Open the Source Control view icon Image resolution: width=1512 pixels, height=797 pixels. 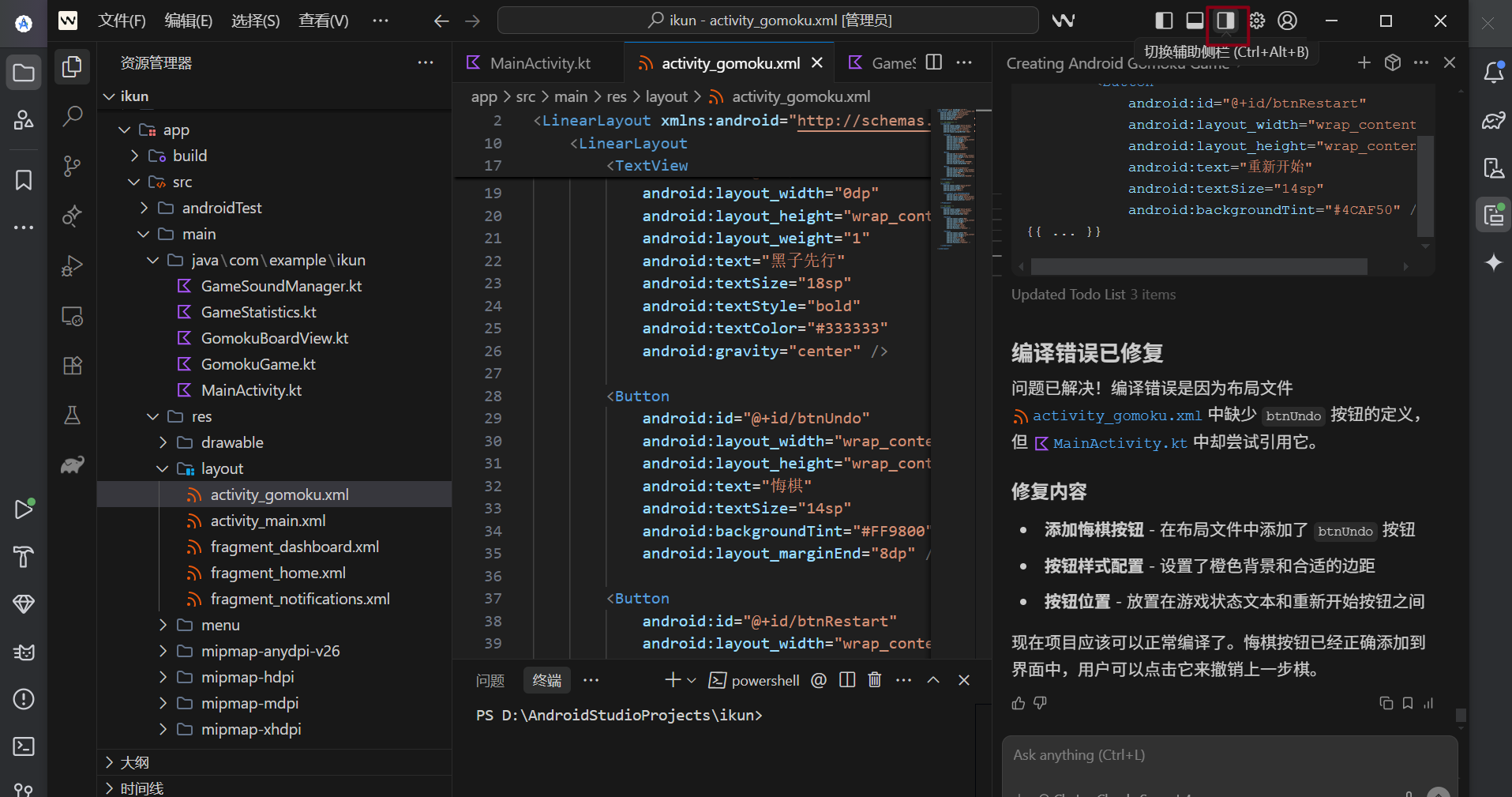(x=72, y=167)
